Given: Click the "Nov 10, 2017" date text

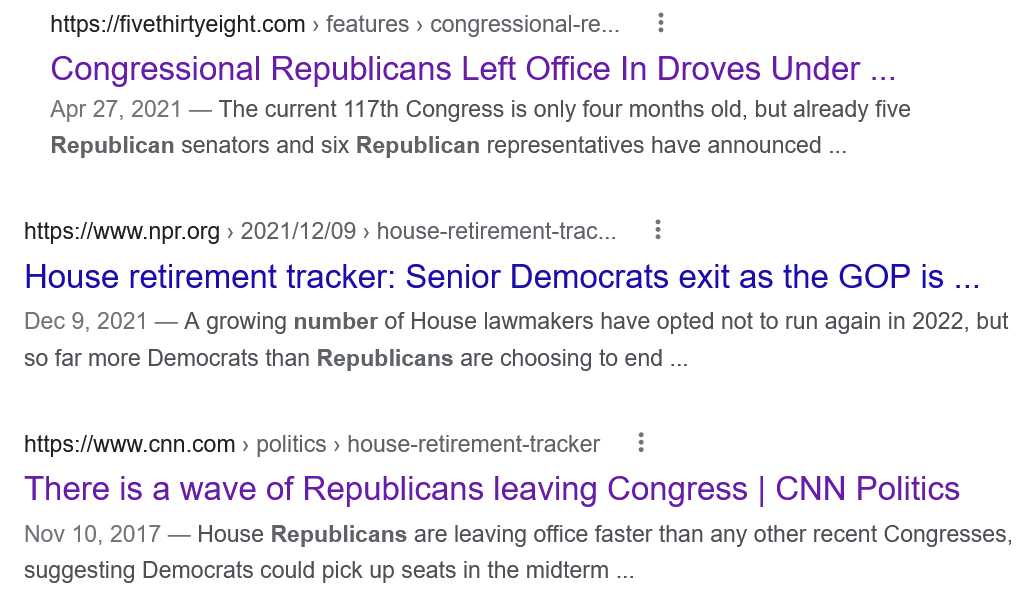Looking at the screenshot, I should 92,534.
